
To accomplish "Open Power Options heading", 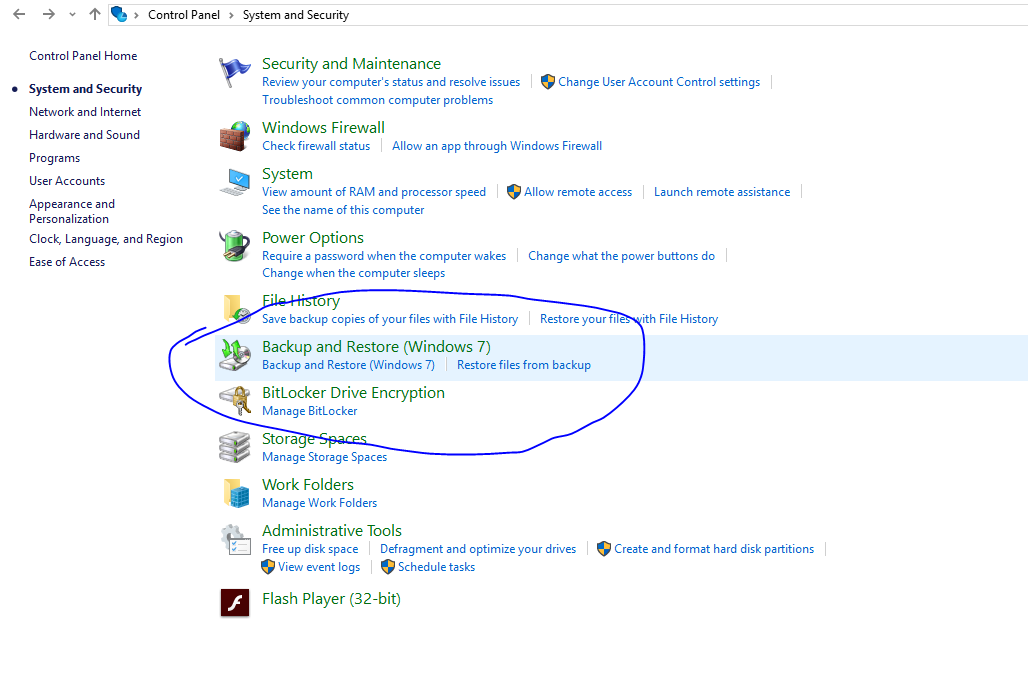I will click(x=313, y=237).
